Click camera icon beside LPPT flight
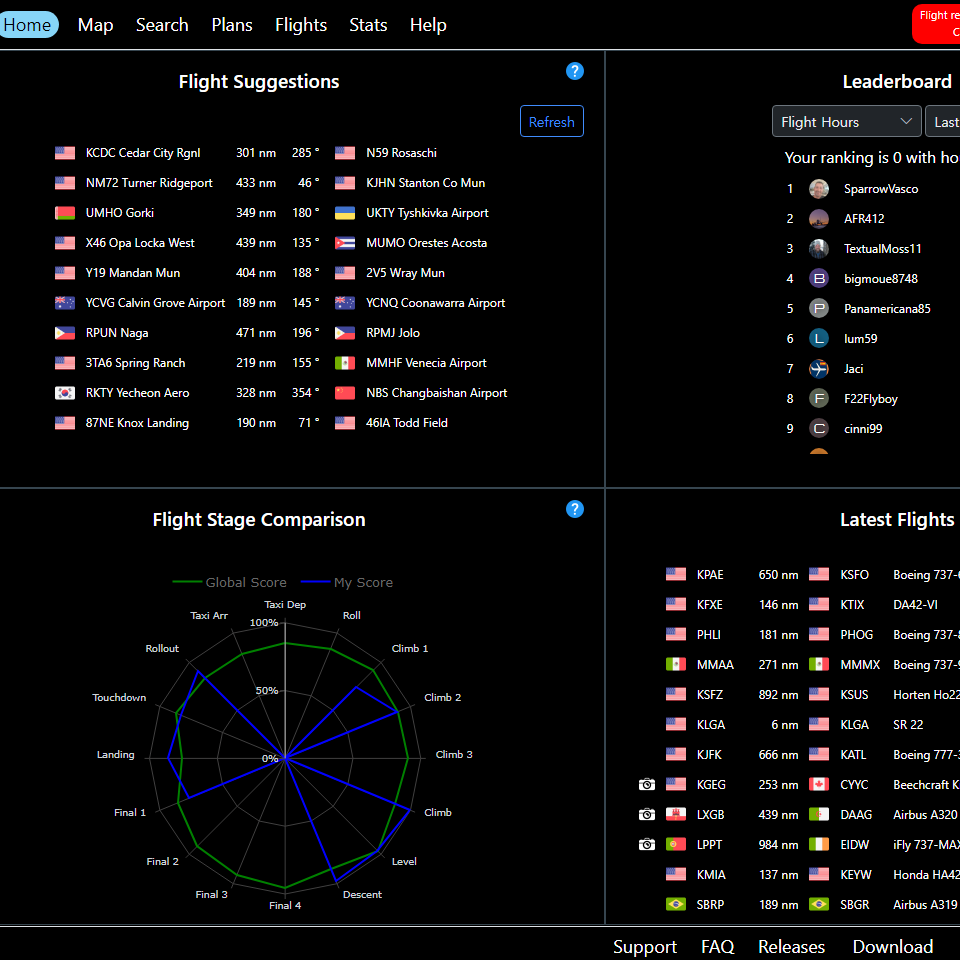960x960 pixels. (x=647, y=845)
